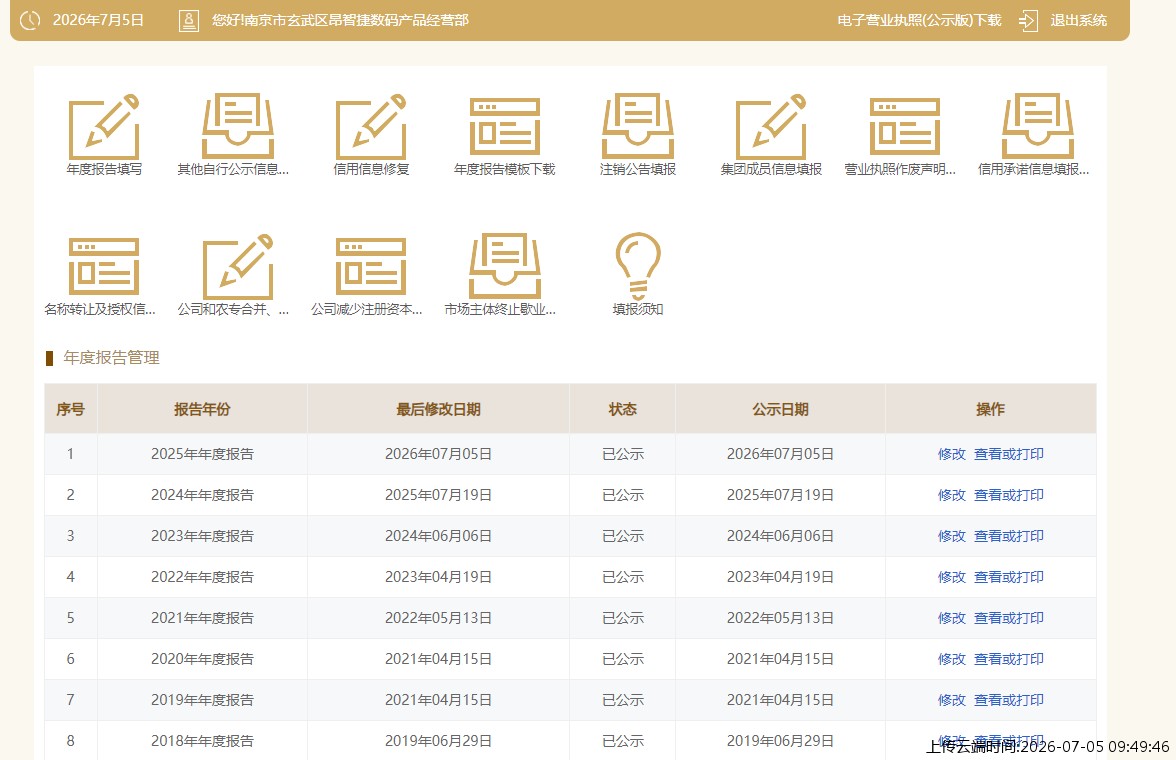Image resolution: width=1176 pixels, height=760 pixels.
Task: Click the 报告年份 column header
Action: [x=202, y=409]
